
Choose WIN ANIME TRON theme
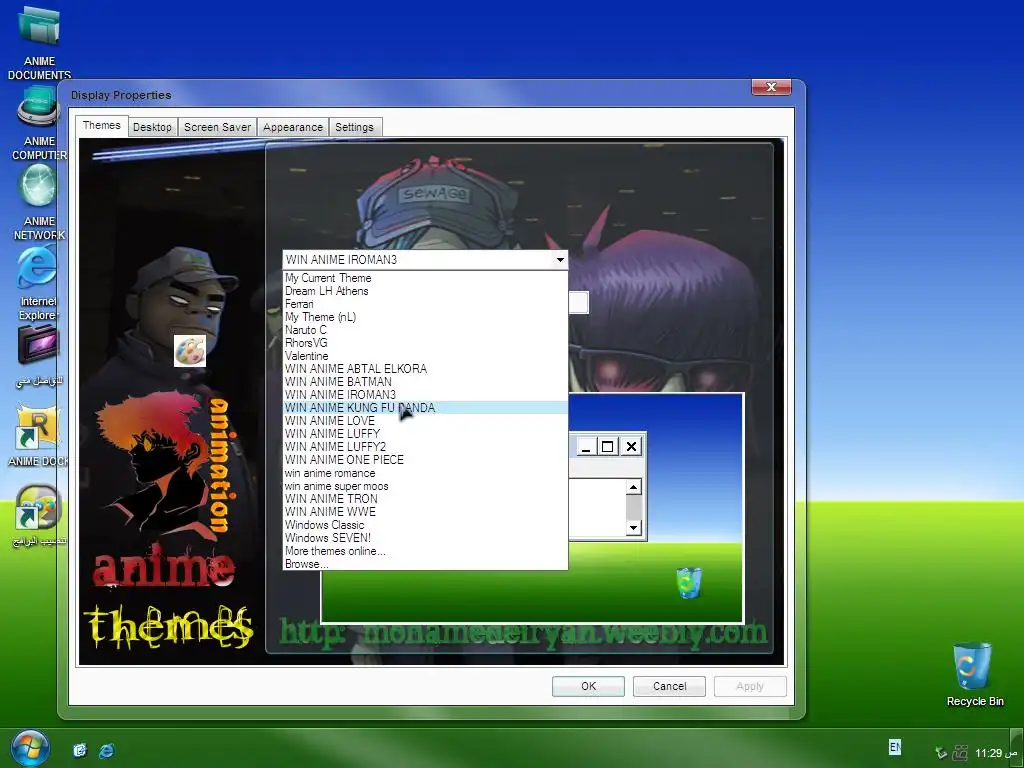(425, 499)
